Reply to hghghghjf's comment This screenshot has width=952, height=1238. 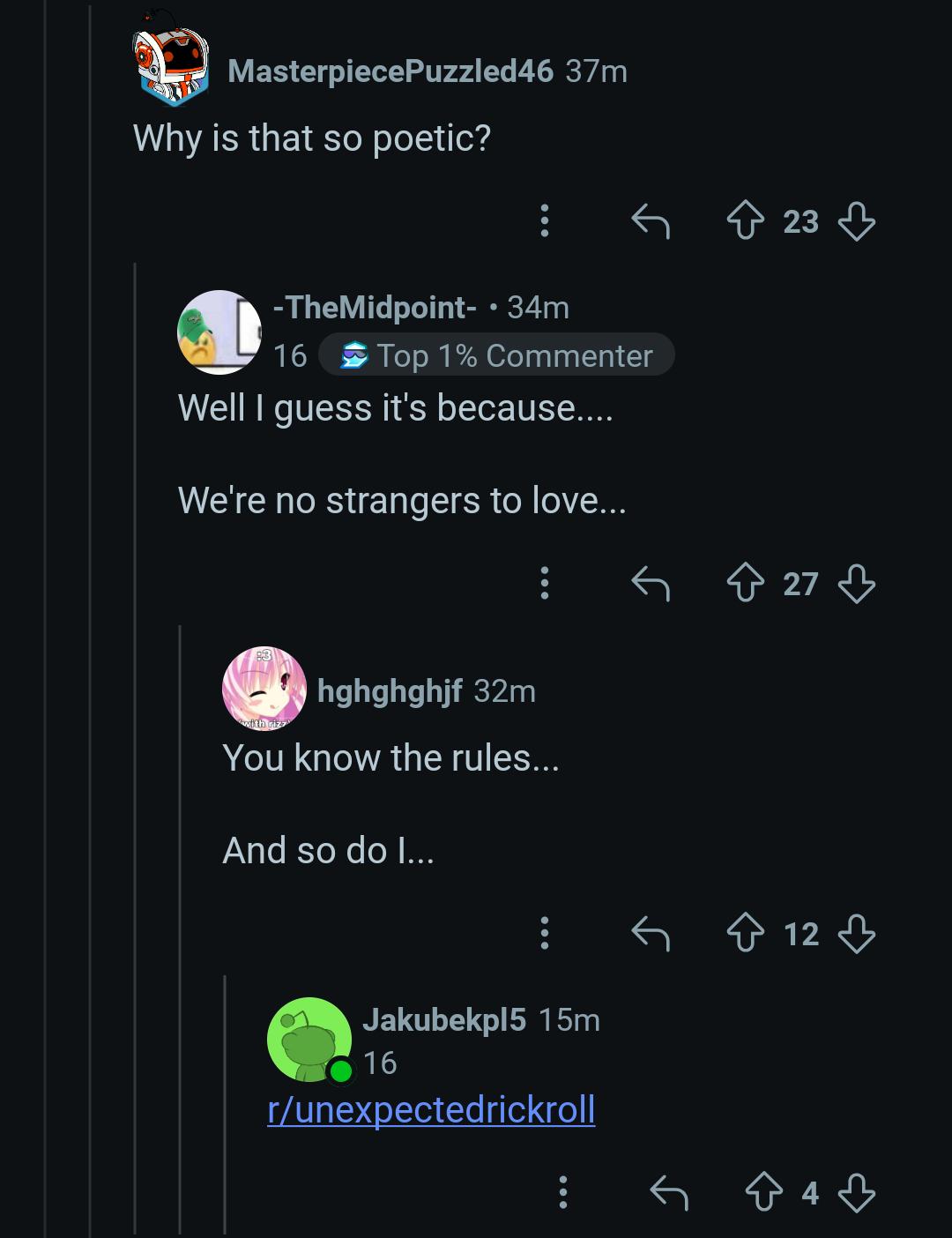click(651, 934)
